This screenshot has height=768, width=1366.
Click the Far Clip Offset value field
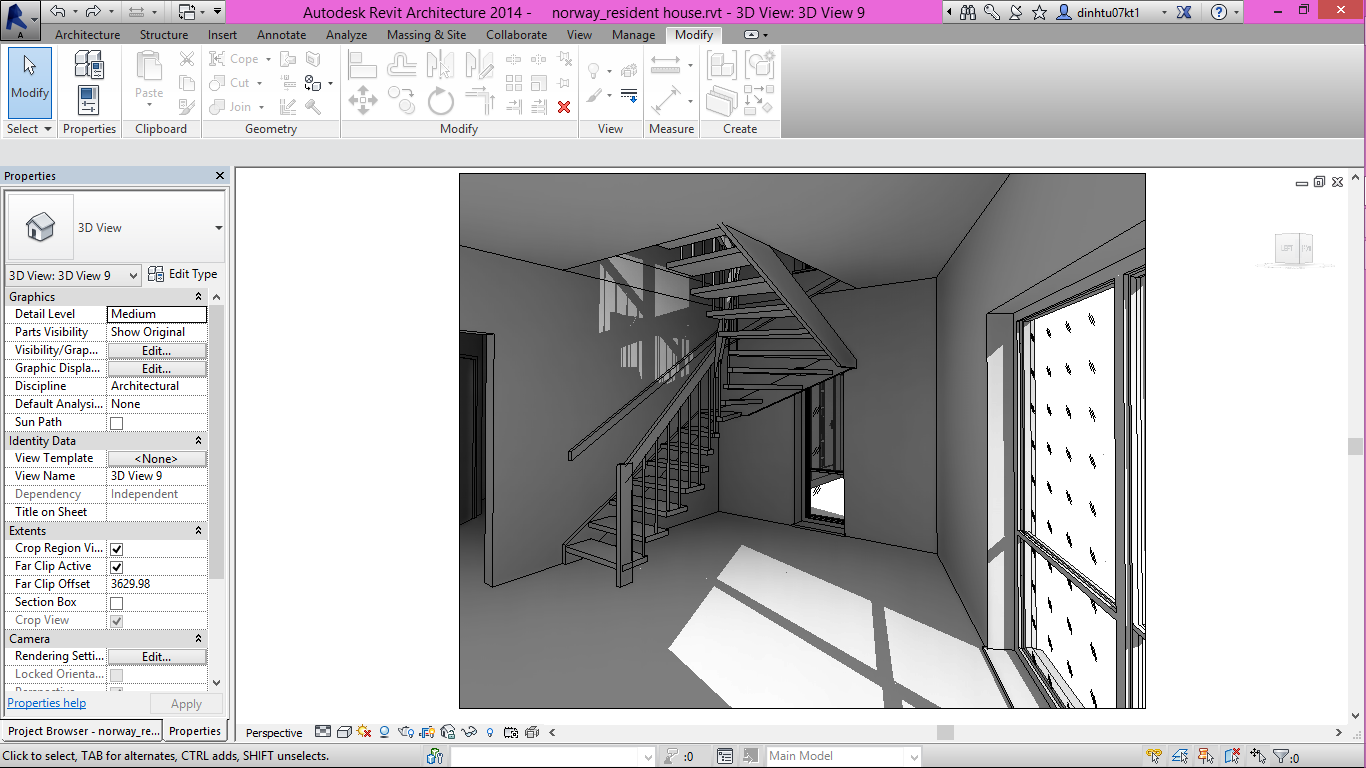157,585
